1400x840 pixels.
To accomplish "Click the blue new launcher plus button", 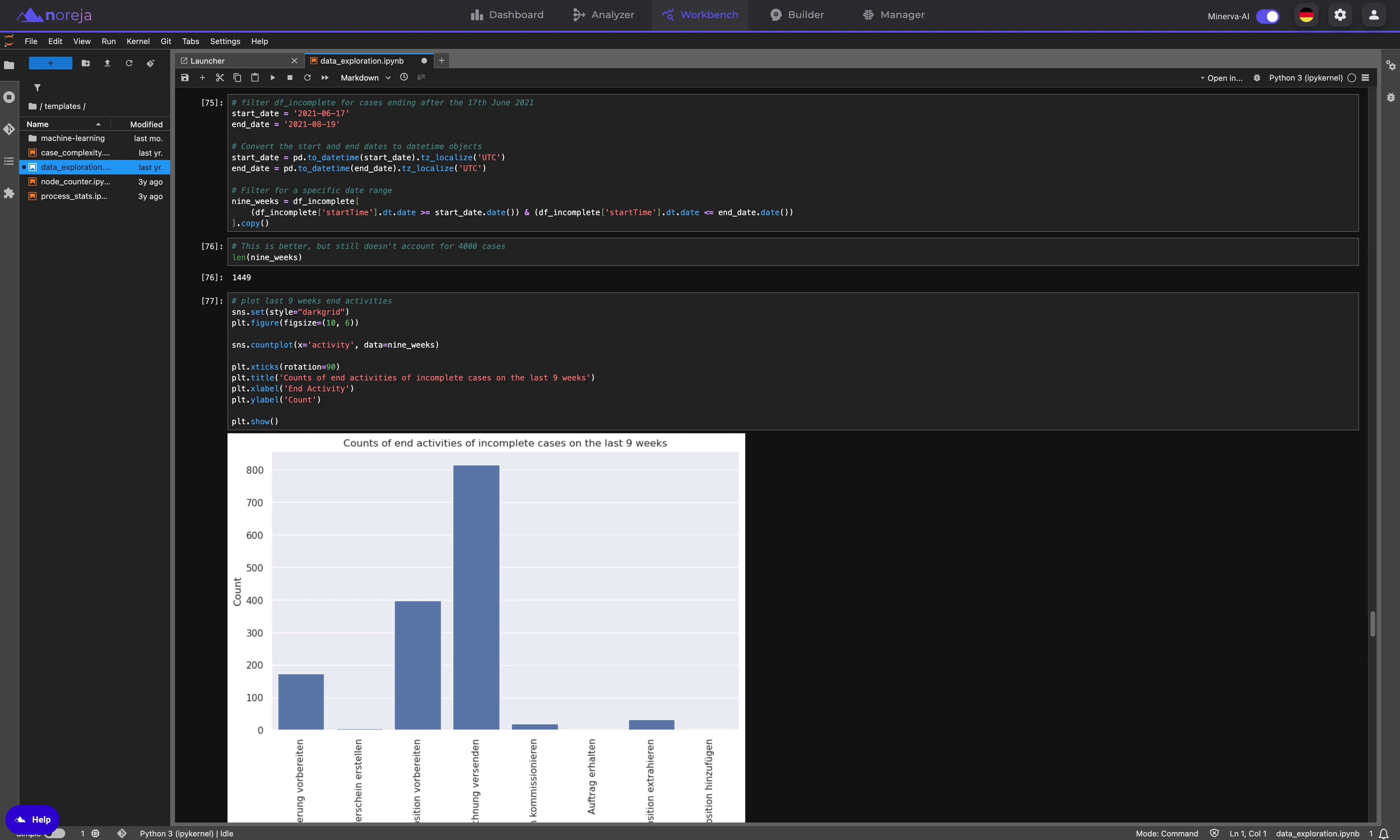I will tap(50, 63).
